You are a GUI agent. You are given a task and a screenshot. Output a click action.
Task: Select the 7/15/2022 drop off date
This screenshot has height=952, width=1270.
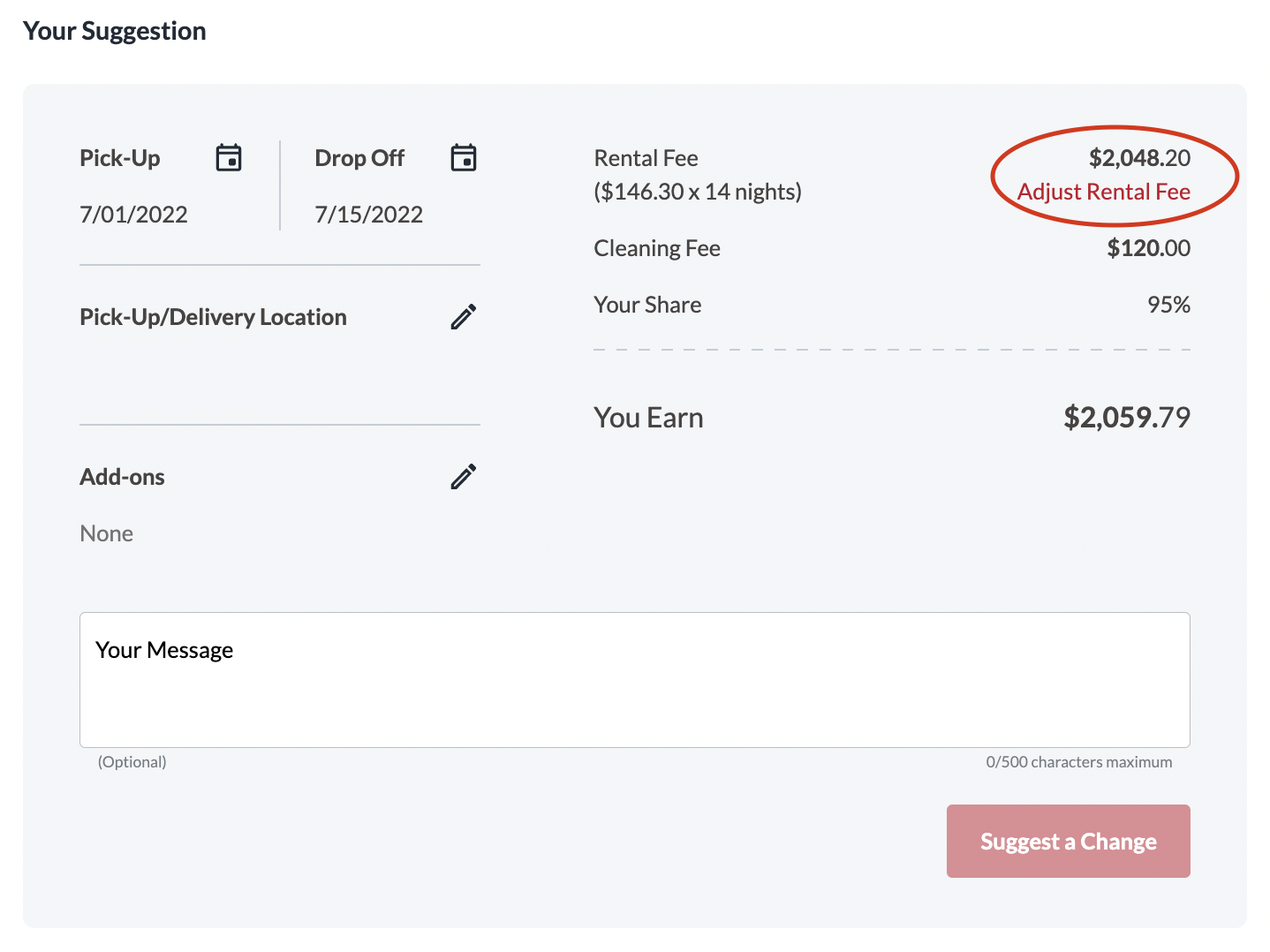pos(369,215)
